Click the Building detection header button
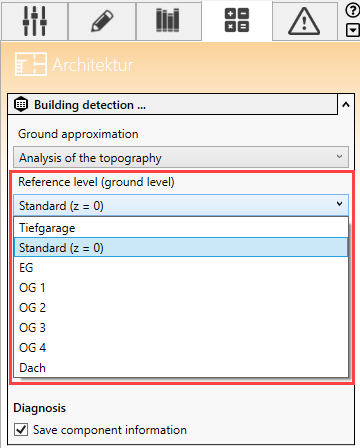The image size is (360, 448). click(x=173, y=105)
